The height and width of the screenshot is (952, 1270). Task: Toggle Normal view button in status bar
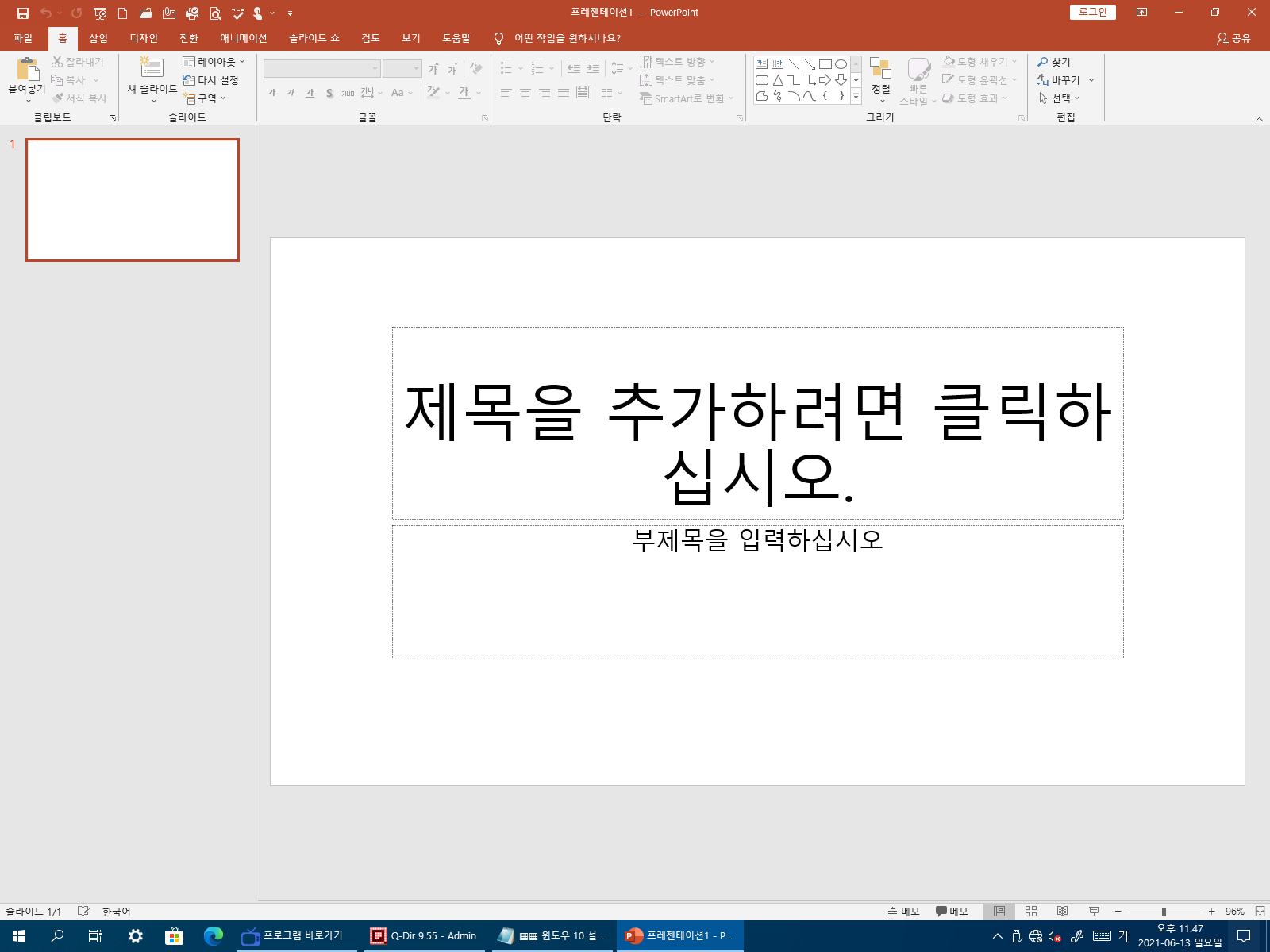coord(999,912)
